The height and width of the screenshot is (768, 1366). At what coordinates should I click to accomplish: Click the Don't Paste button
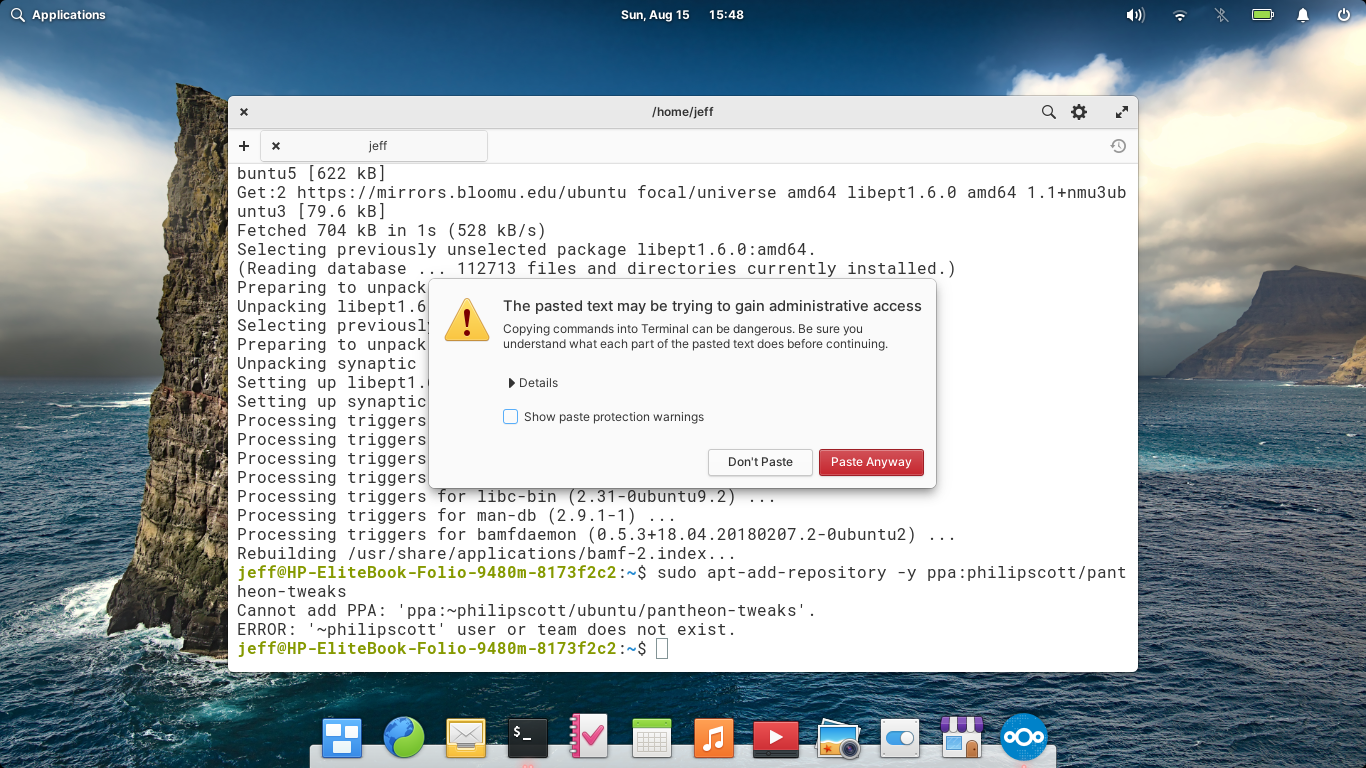pos(760,462)
